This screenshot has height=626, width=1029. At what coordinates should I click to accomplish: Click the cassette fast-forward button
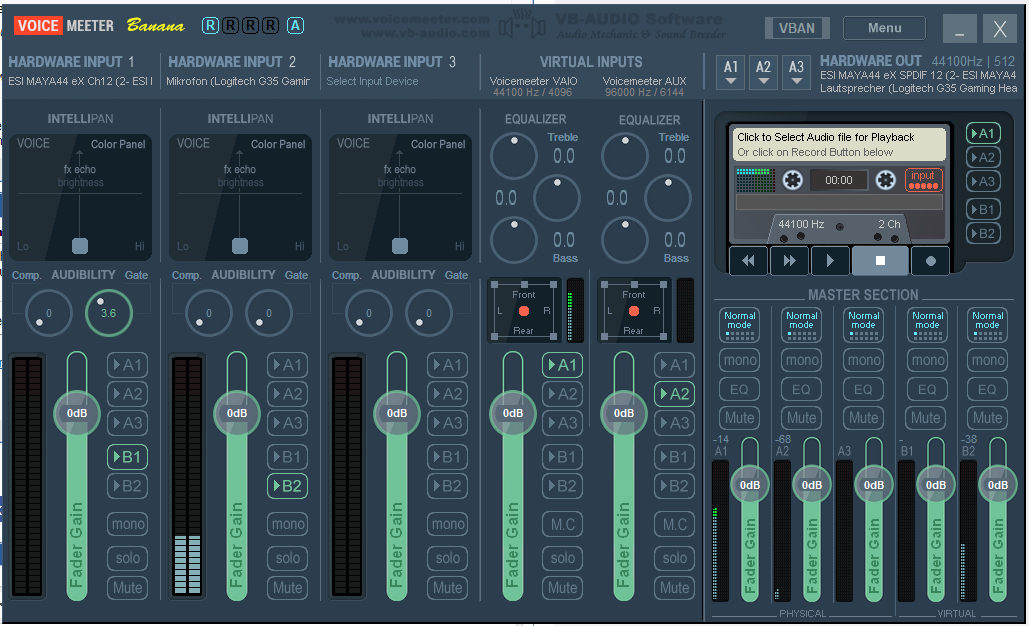tap(789, 261)
